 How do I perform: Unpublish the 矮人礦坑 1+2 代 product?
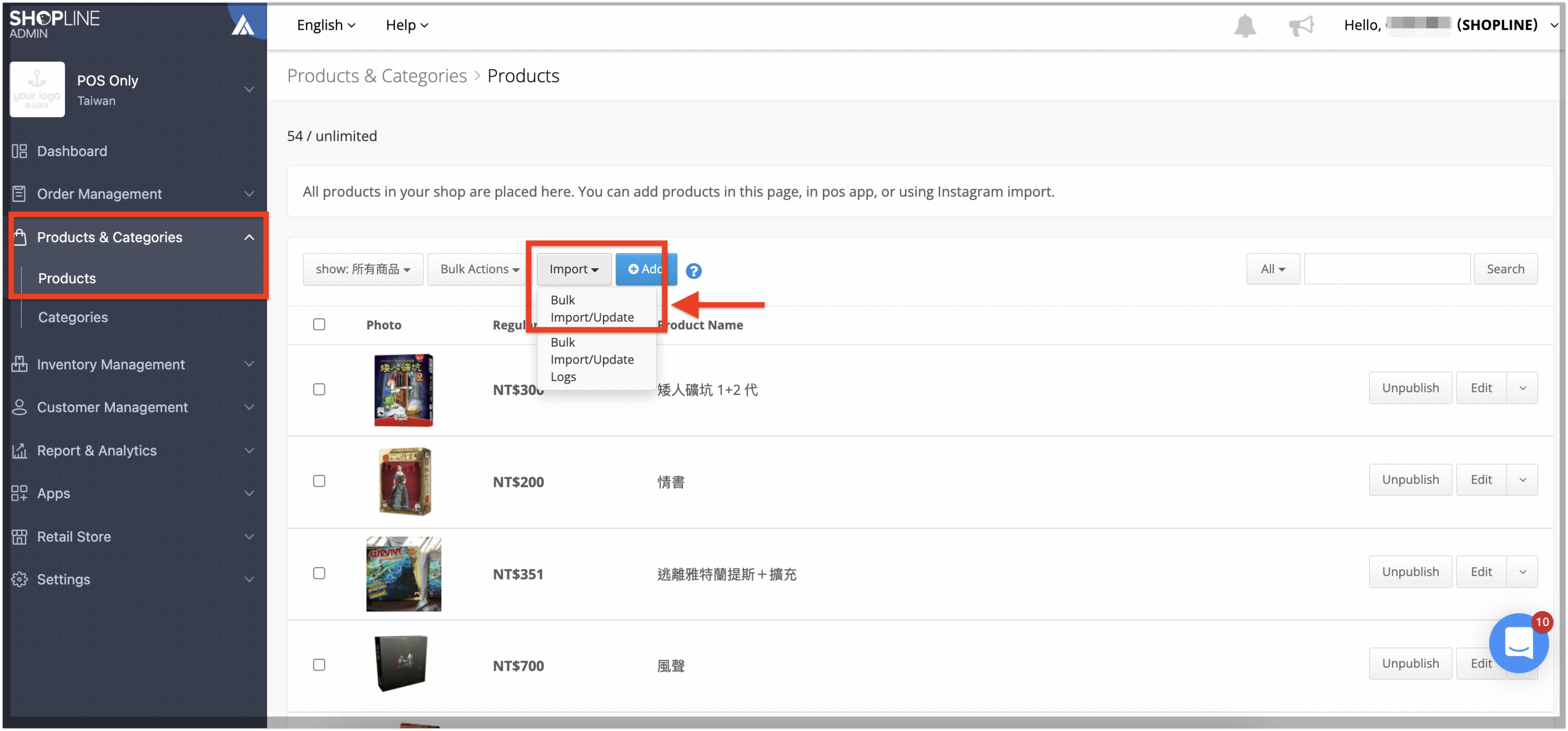[1410, 388]
